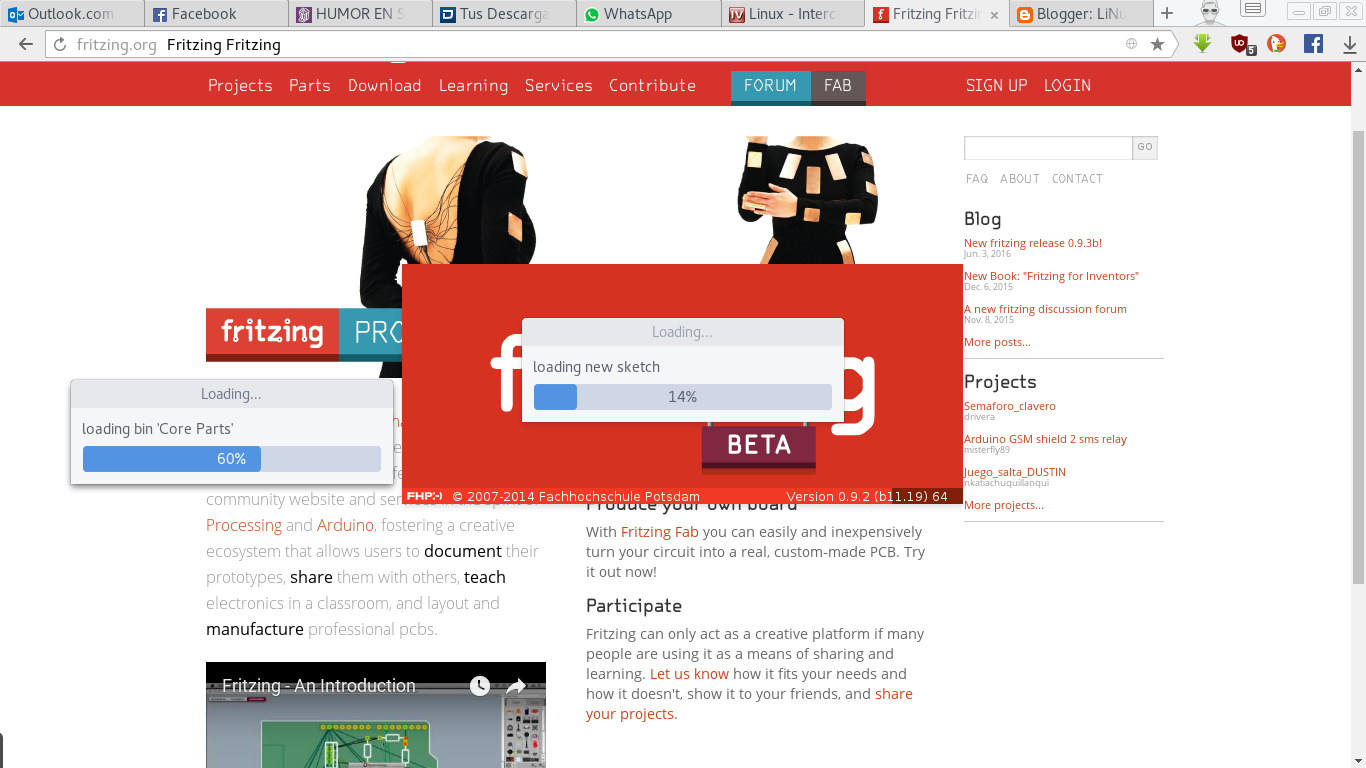Open the Semaforo_clavero project
The image size is (1366, 768).
1010,406
